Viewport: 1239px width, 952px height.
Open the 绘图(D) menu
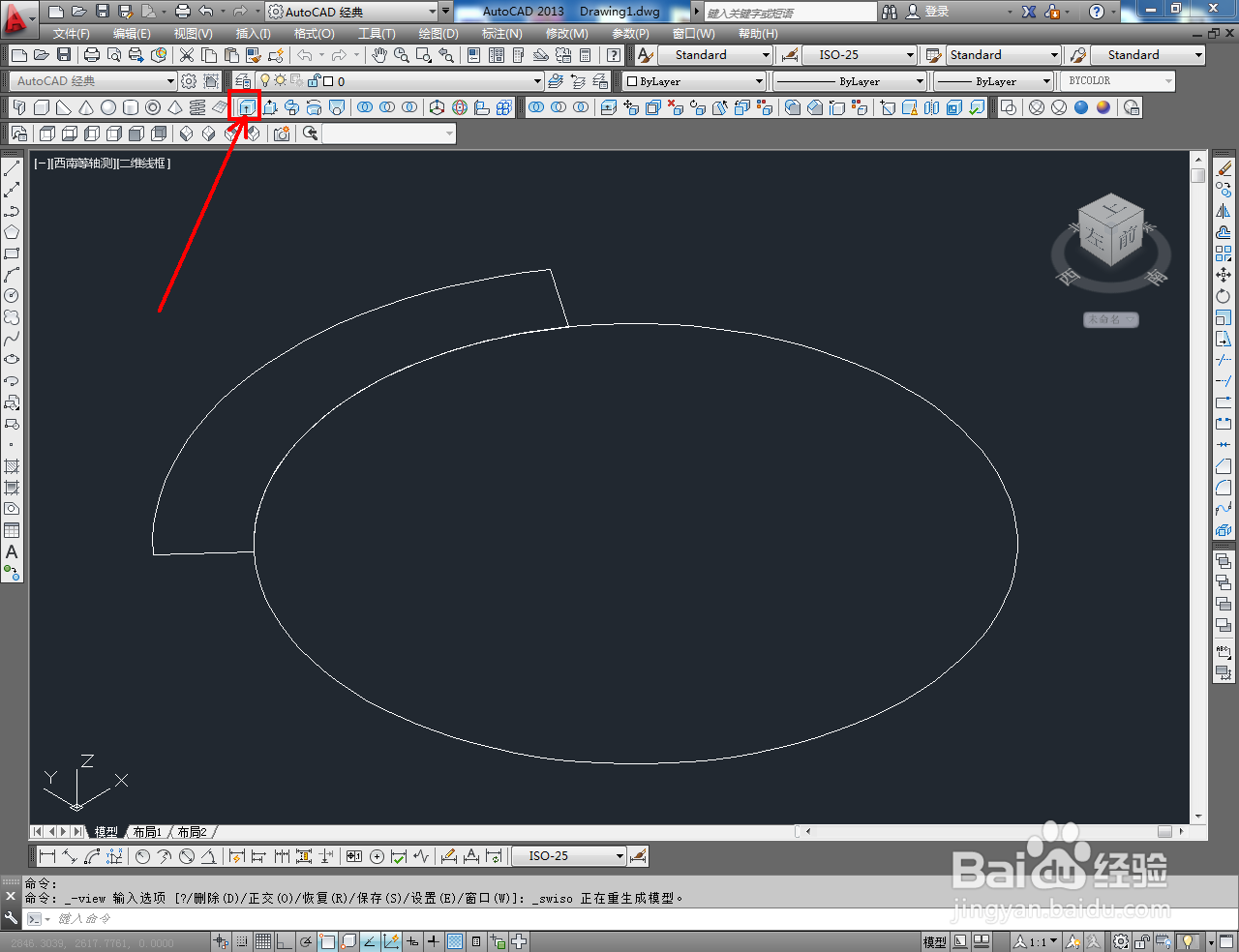tap(438, 33)
